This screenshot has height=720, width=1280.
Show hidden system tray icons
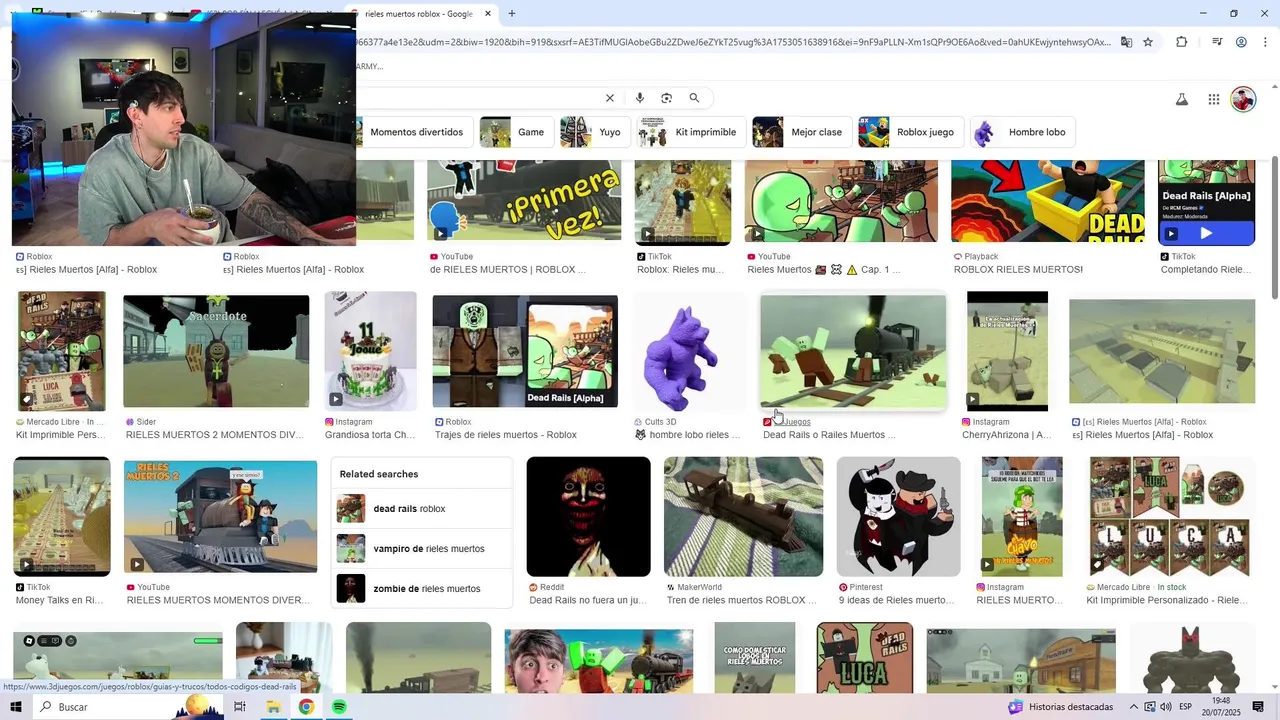(x=1134, y=707)
